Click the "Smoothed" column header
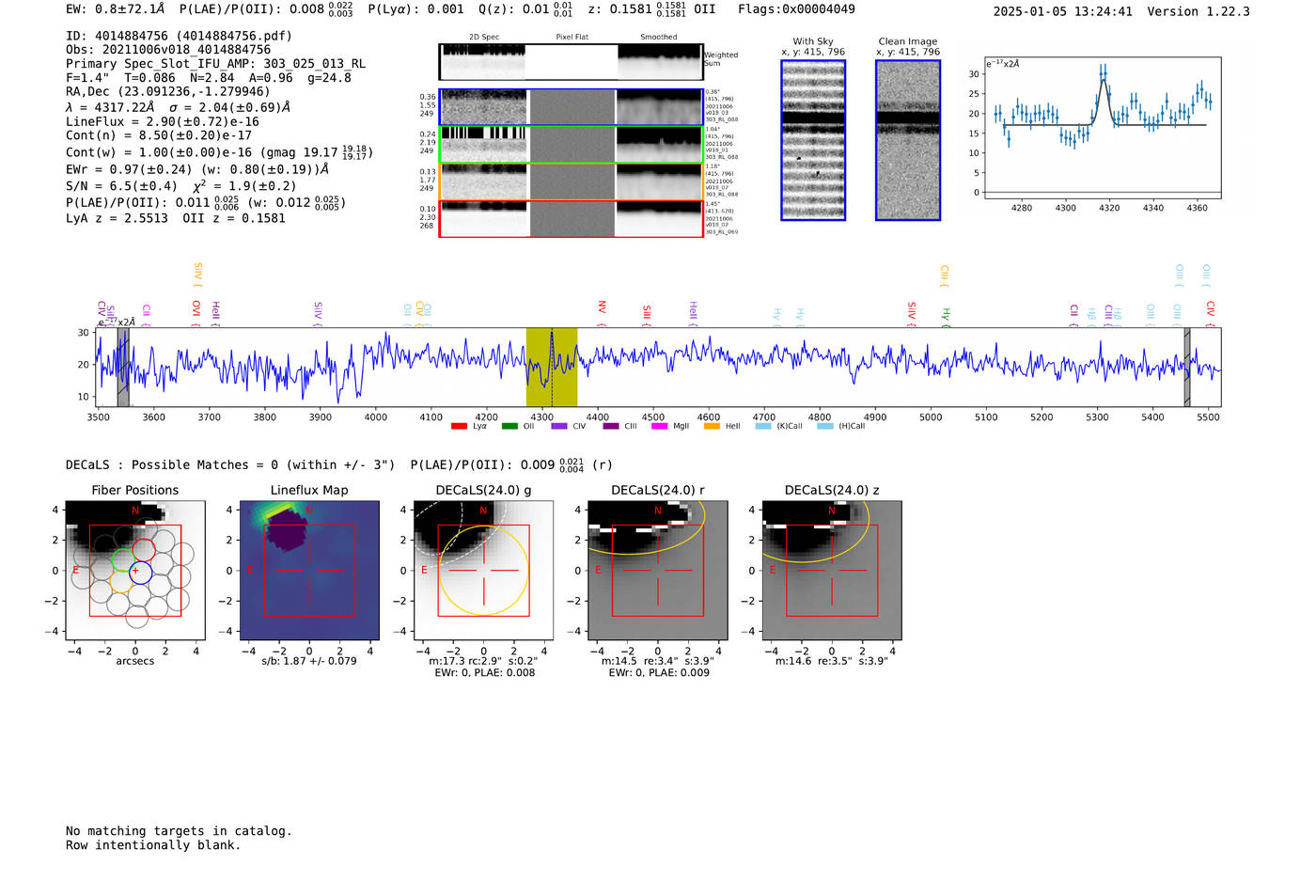This screenshot has height=896, width=1316. pos(659,37)
